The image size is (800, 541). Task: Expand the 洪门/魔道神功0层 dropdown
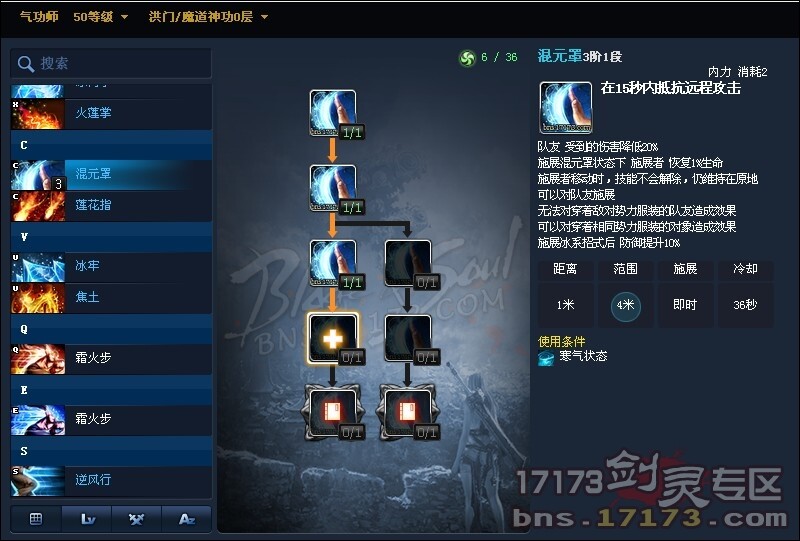[208, 17]
